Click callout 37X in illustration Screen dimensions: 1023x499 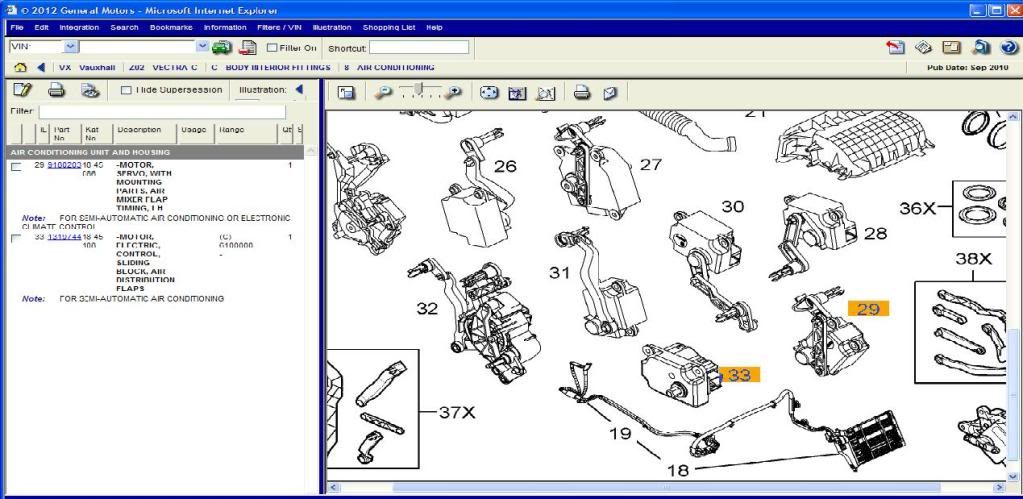click(457, 412)
